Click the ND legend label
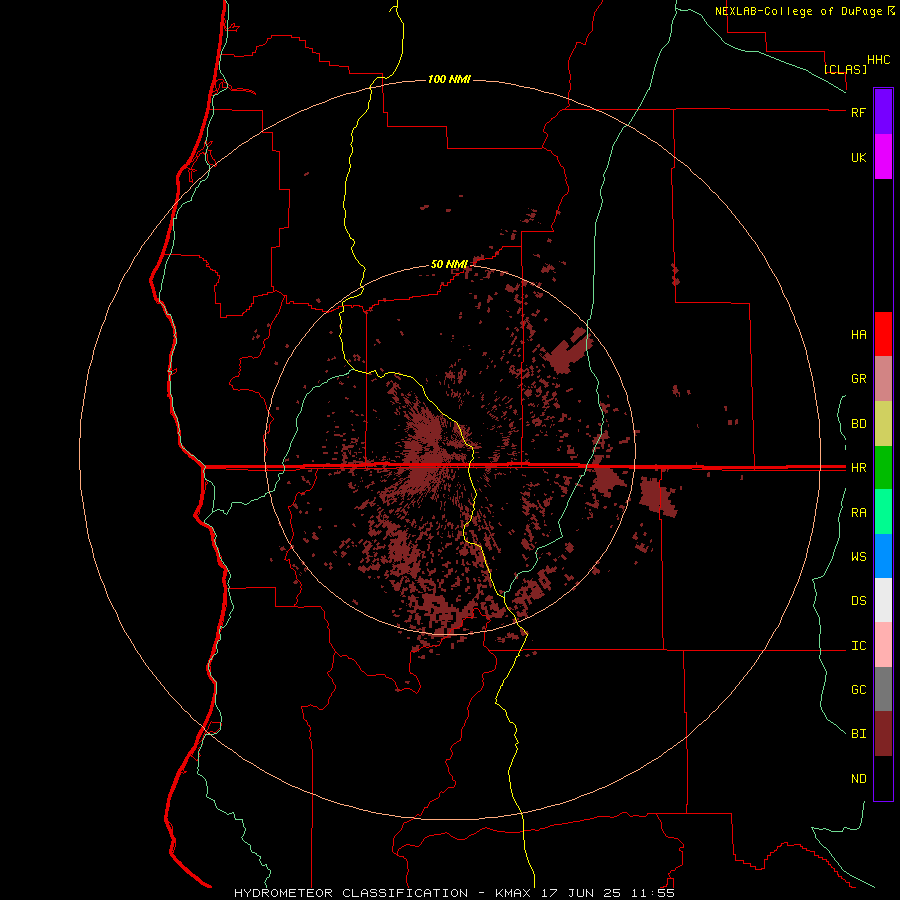Viewport: 900px width, 900px height. point(858,779)
